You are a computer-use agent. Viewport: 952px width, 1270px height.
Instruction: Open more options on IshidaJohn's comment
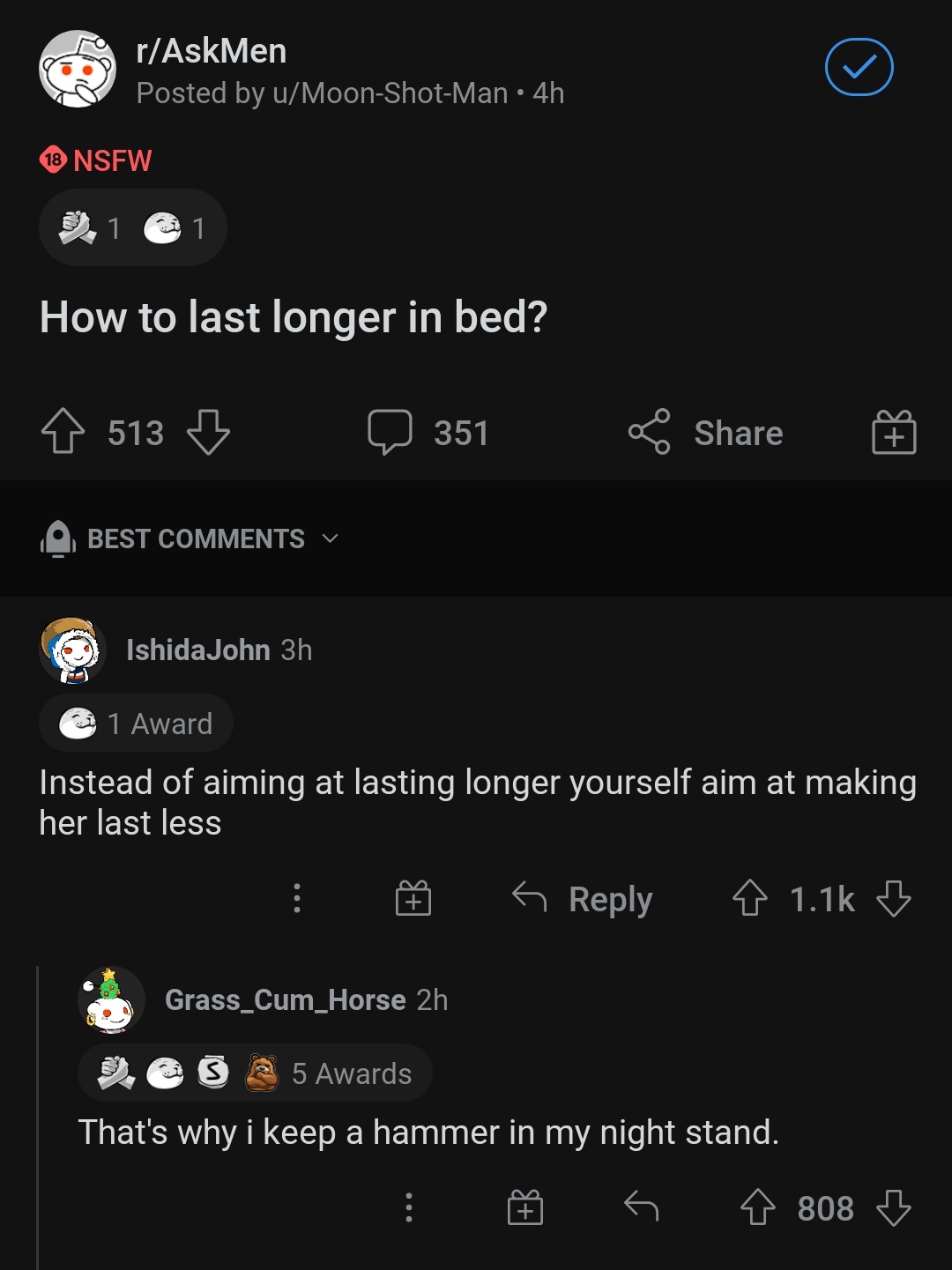(297, 898)
